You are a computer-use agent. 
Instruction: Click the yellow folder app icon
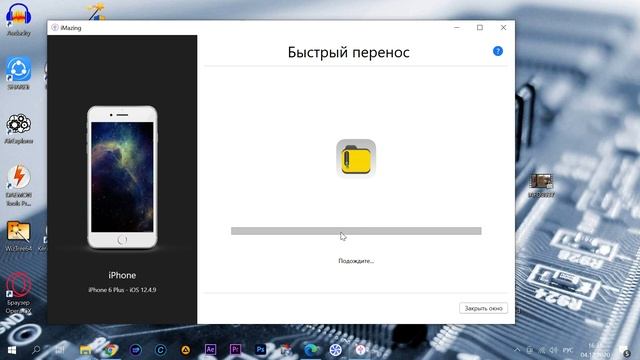[356, 158]
